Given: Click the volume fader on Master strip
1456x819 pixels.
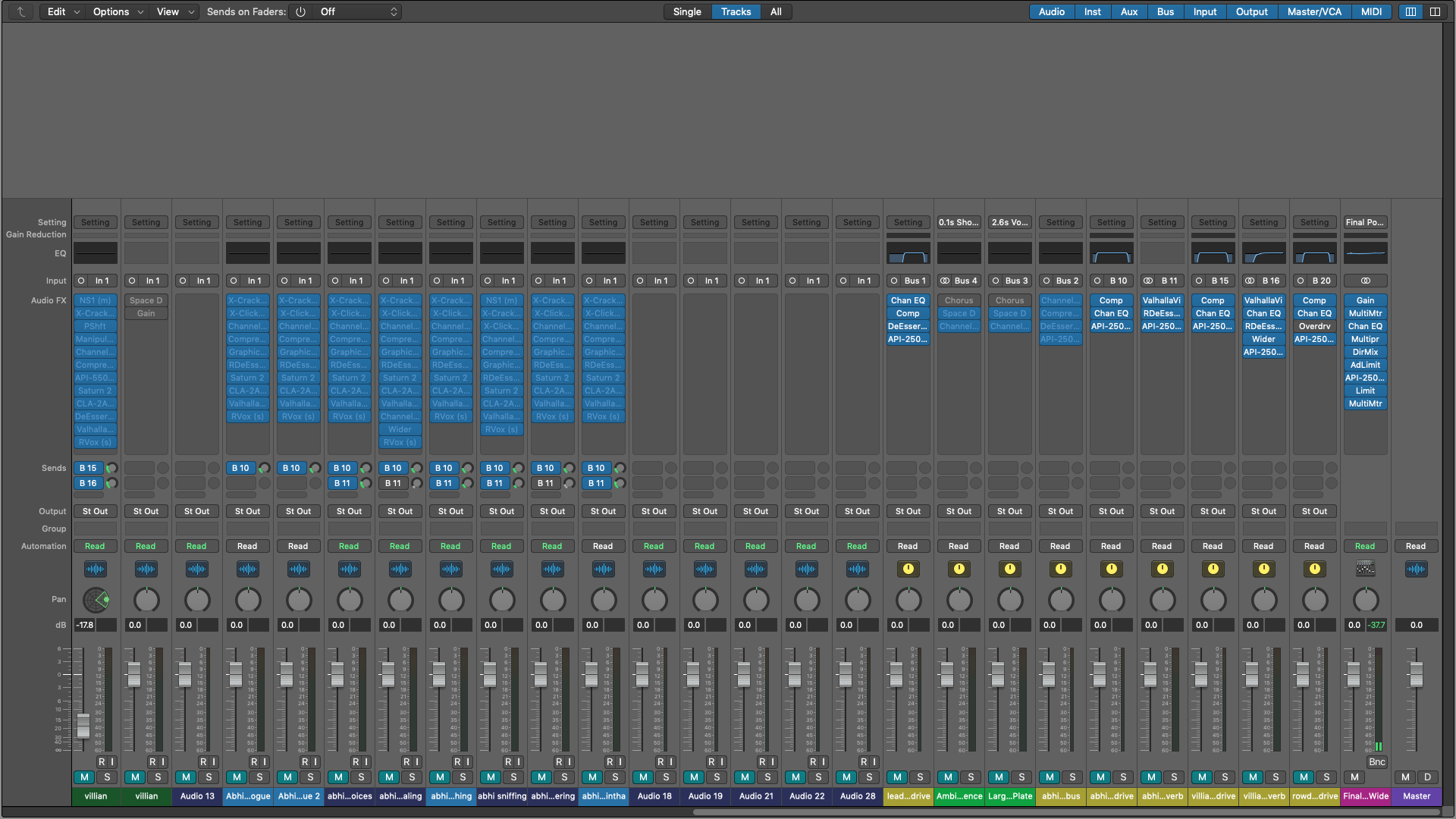Looking at the screenshot, I should 1416,673.
